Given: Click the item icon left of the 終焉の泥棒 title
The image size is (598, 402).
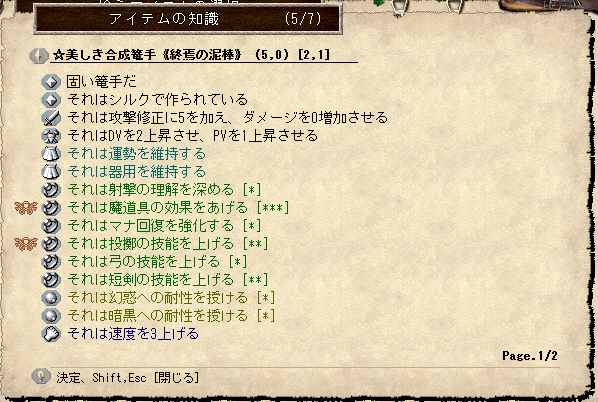Looking at the screenshot, I should click(39, 56).
